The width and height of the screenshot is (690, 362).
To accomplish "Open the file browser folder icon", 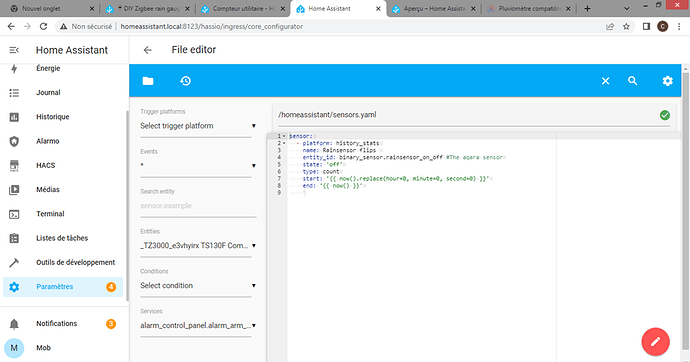I will pyautogui.click(x=148, y=81).
